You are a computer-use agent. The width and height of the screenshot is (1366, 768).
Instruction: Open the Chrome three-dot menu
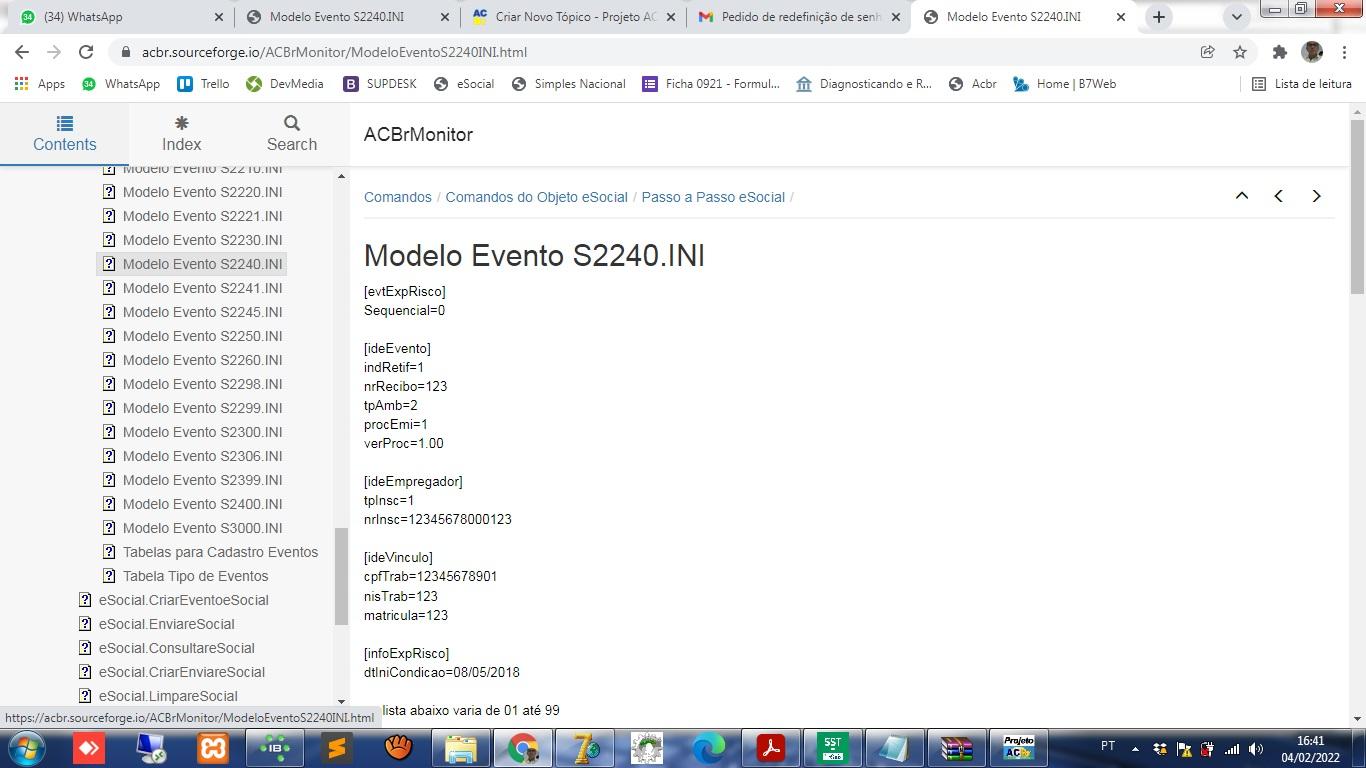point(1344,52)
